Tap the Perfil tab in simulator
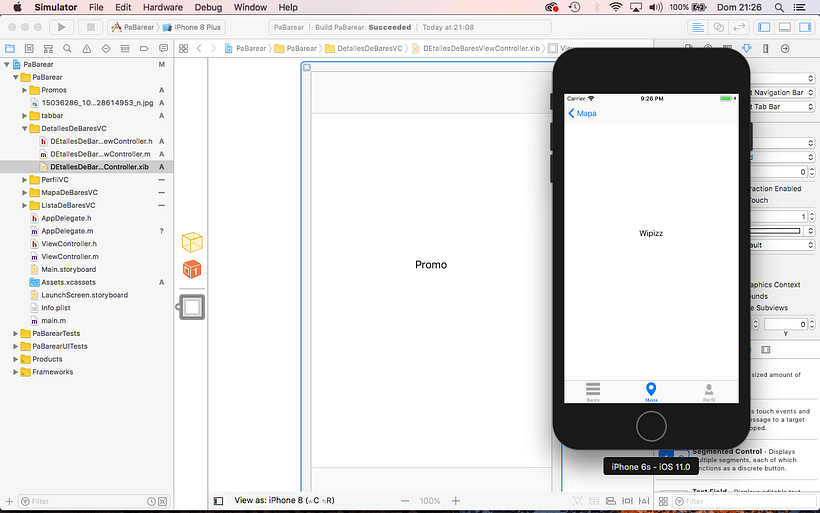Screen dimensions: 820x513 [709, 392]
